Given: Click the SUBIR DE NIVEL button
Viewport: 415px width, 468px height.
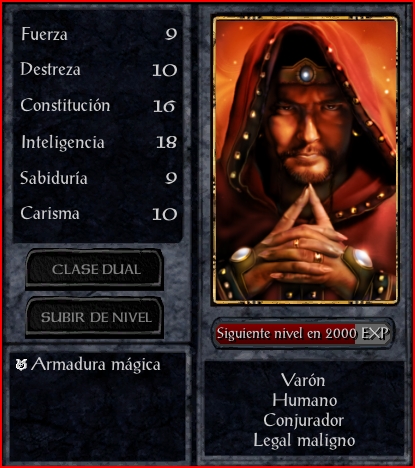Looking at the screenshot, I should 95,318.
